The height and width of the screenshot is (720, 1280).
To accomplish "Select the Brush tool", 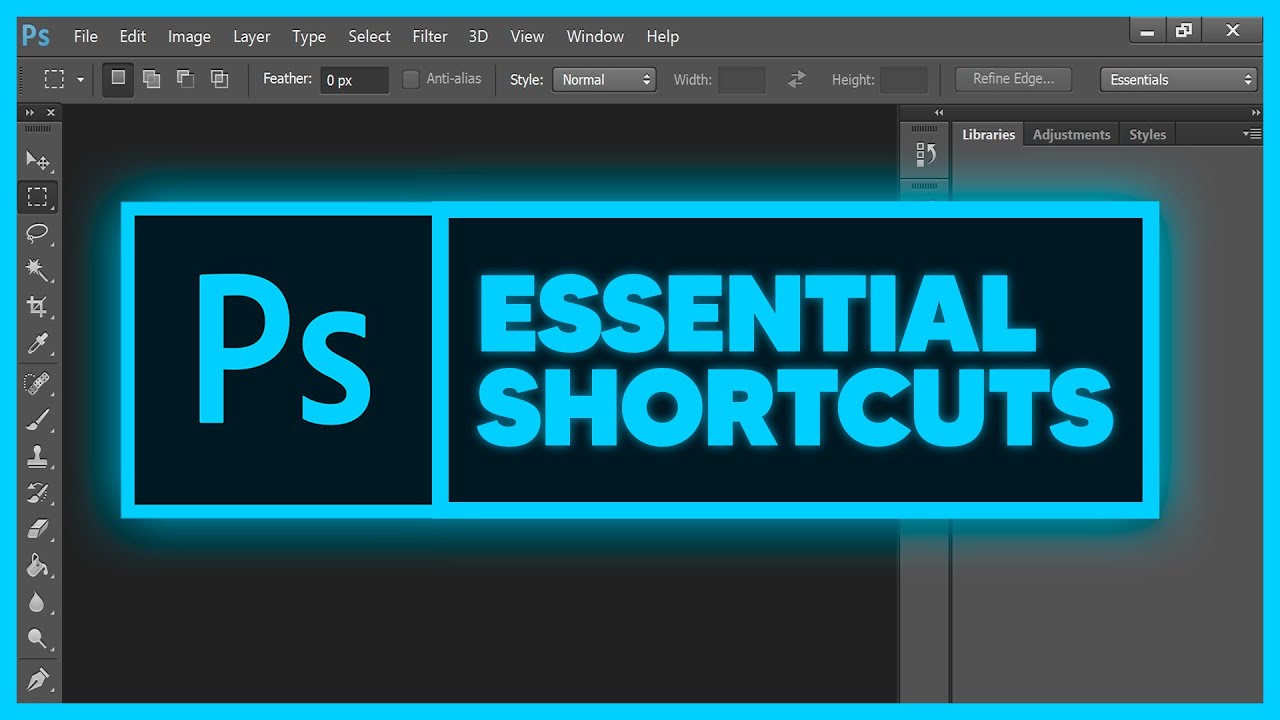I will [37, 420].
